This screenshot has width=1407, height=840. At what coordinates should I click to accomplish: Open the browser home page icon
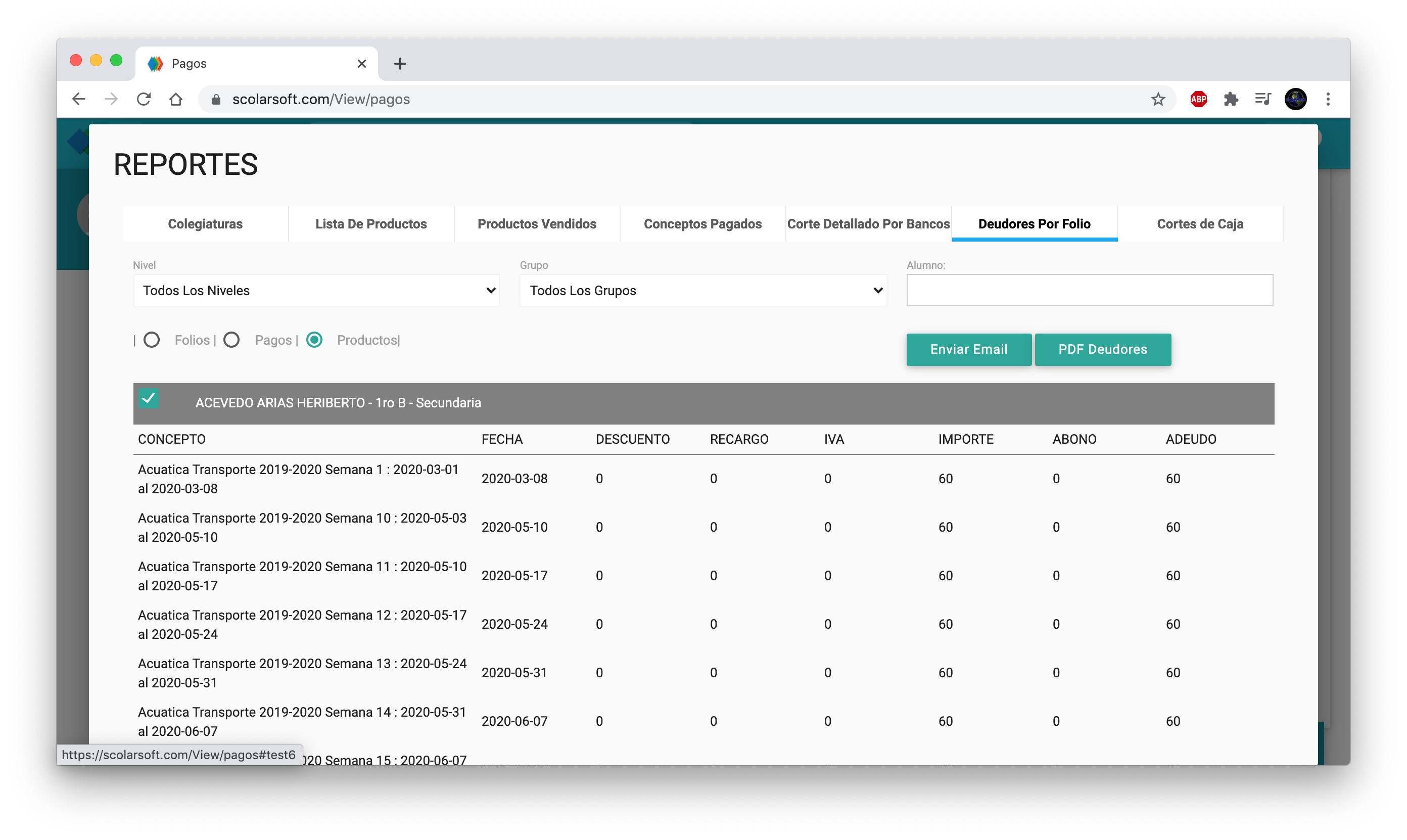coord(176,99)
